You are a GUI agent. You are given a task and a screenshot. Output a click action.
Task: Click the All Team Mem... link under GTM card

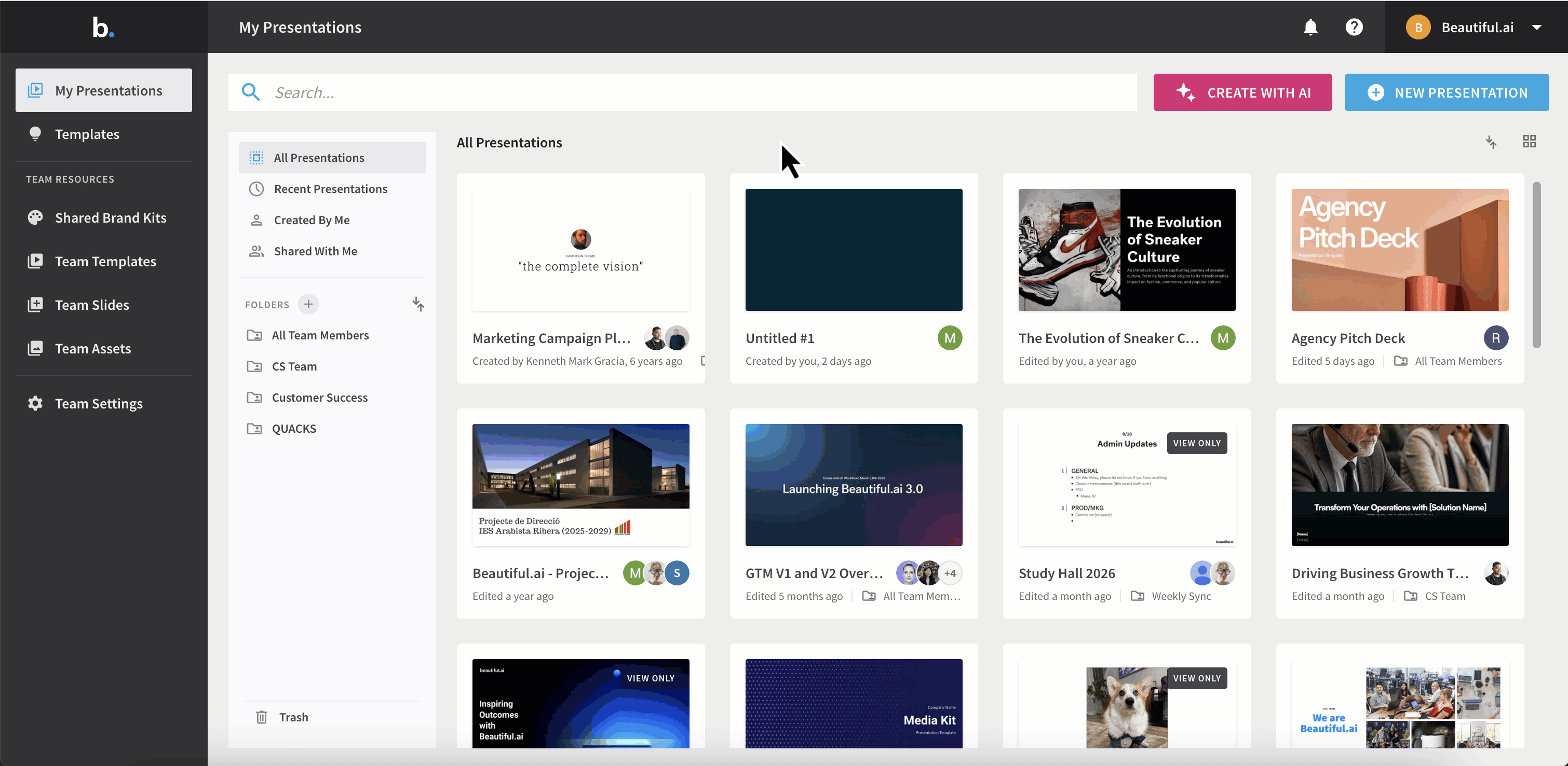912,596
